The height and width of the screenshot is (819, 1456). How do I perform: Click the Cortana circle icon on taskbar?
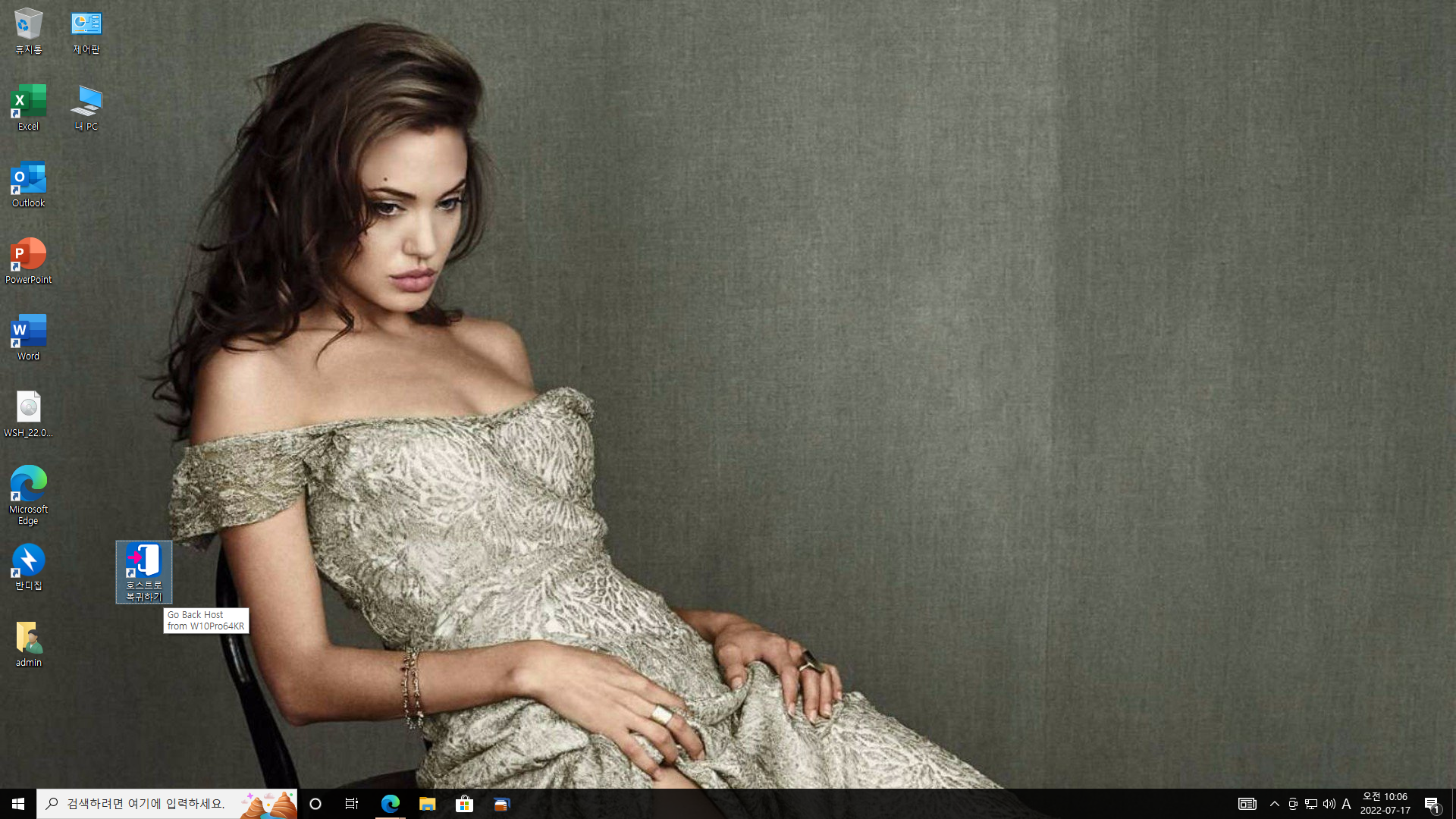point(315,804)
